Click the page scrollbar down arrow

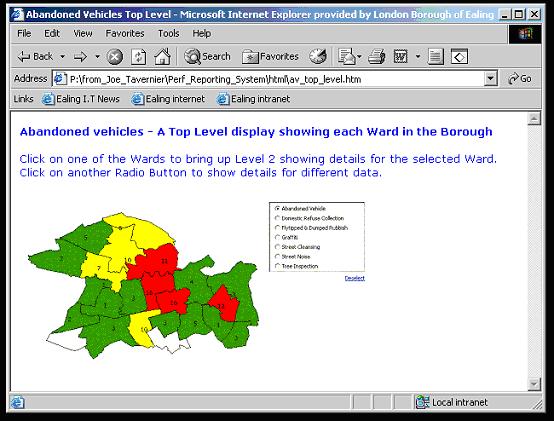[x=534, y=384]
